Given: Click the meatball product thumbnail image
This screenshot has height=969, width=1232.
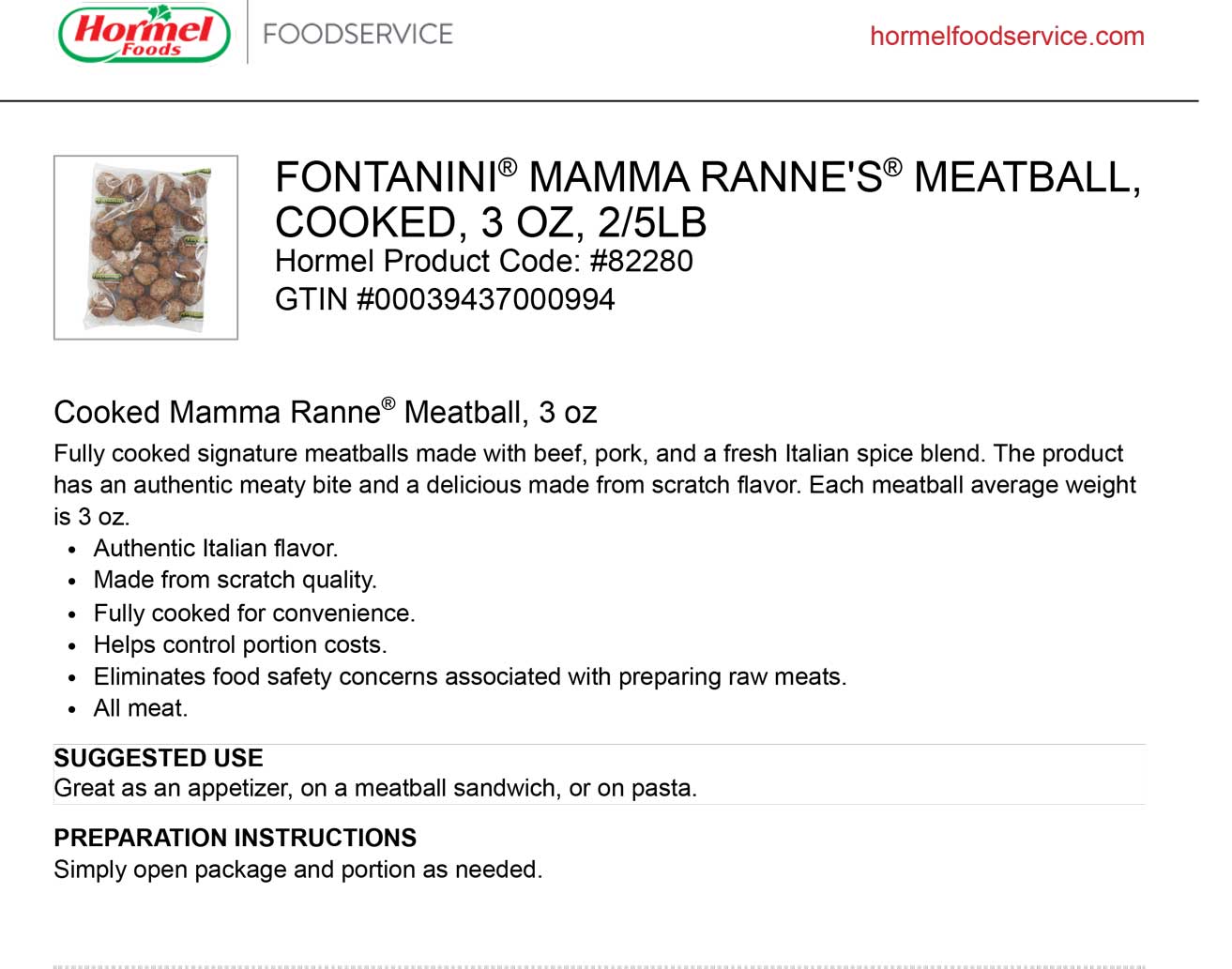Looking at the screenshot, I should pyautogui.click(x=145, y=248).
